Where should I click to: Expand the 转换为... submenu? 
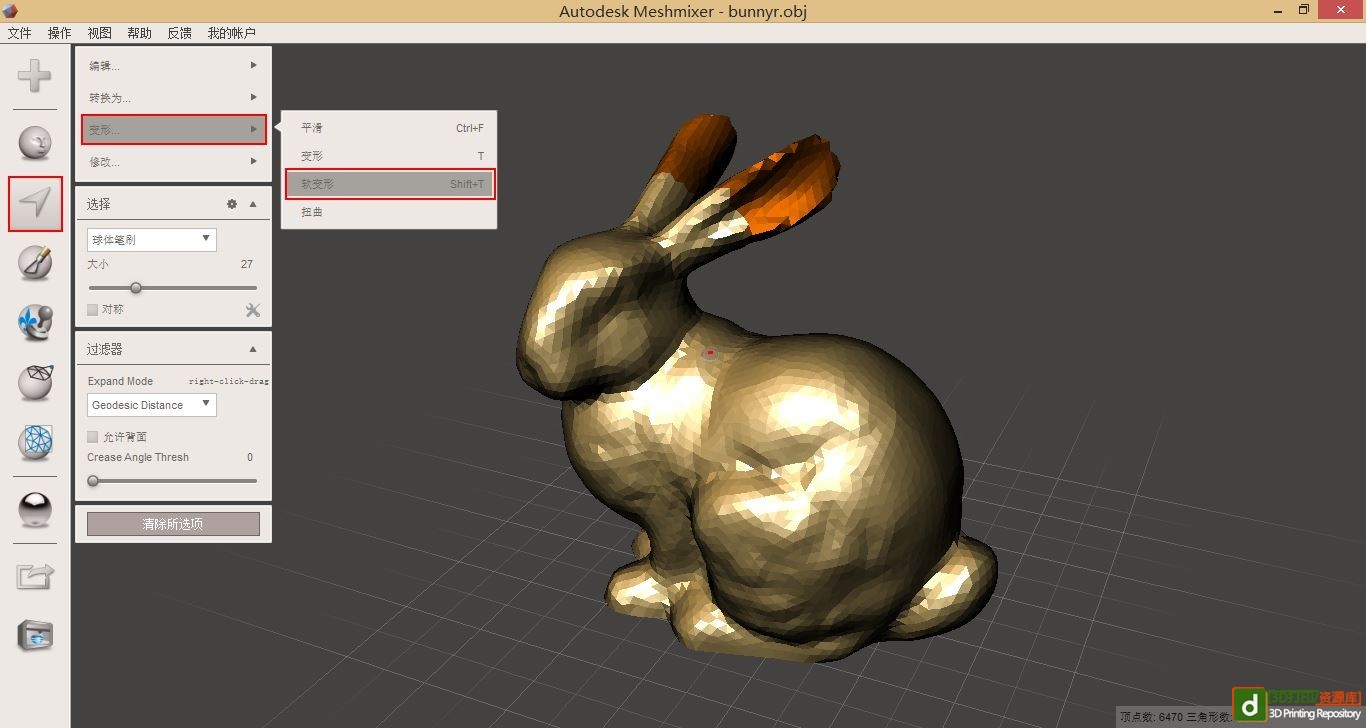[x=174, y=98]
